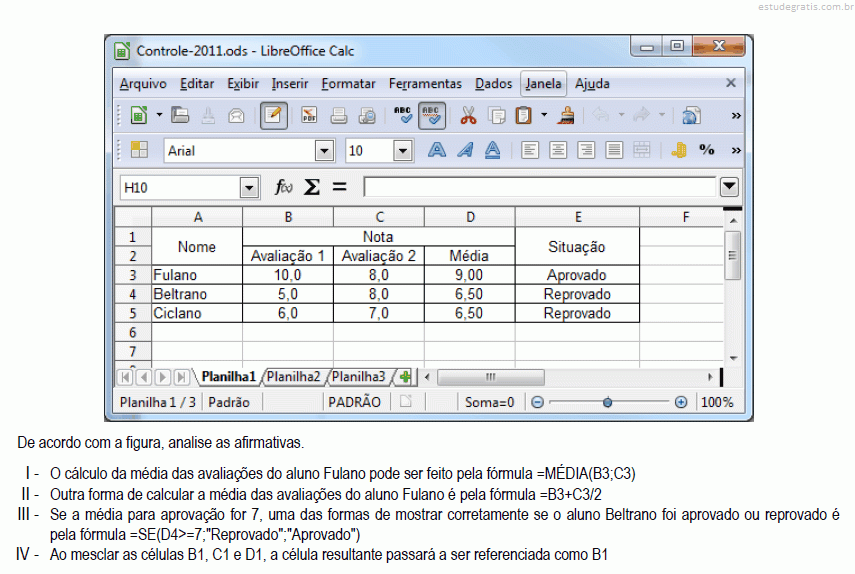Click the add new sheet icon
Screen dimensions: 855x574
click(x=404, y=377)
